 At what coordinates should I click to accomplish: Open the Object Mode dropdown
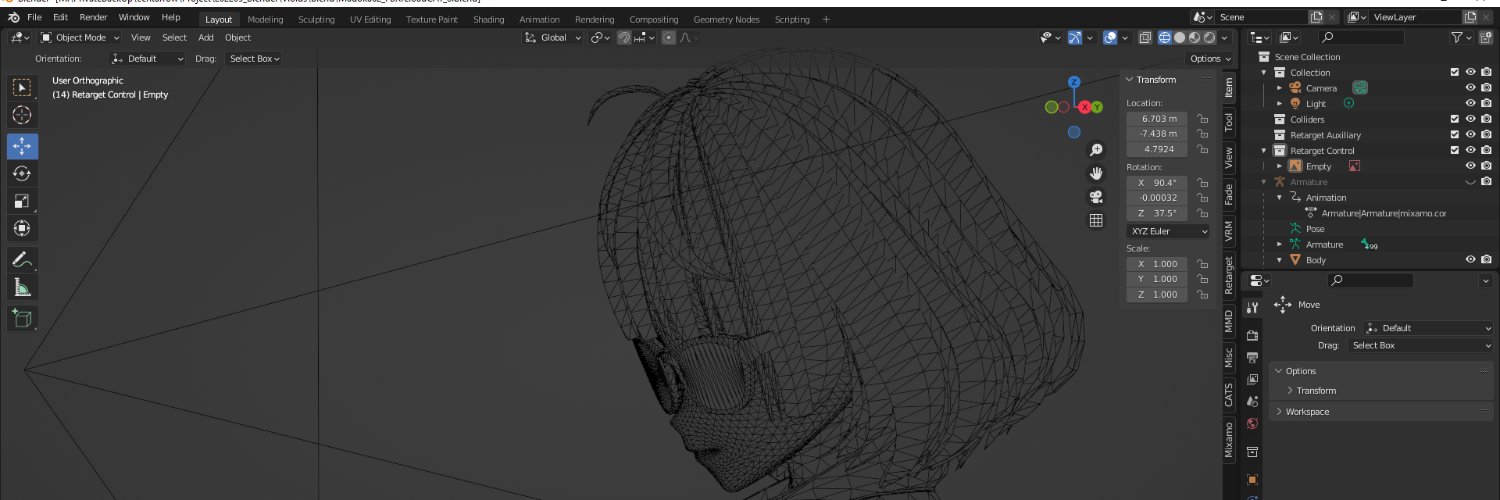tap(74, 38)
